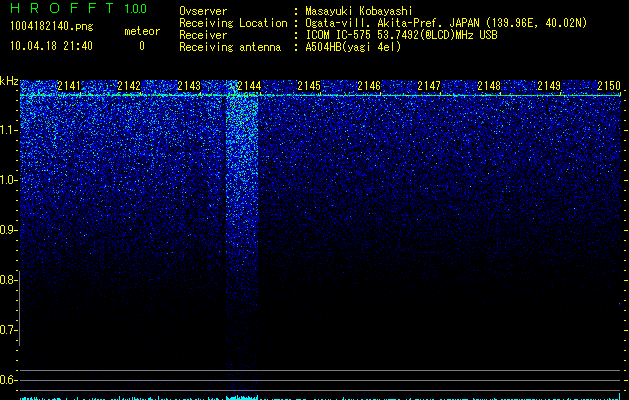The height and width of the screenshot is (400, 629).
Task: Click the date stamp 10.04.18 21:40
Action: [51, 46]
